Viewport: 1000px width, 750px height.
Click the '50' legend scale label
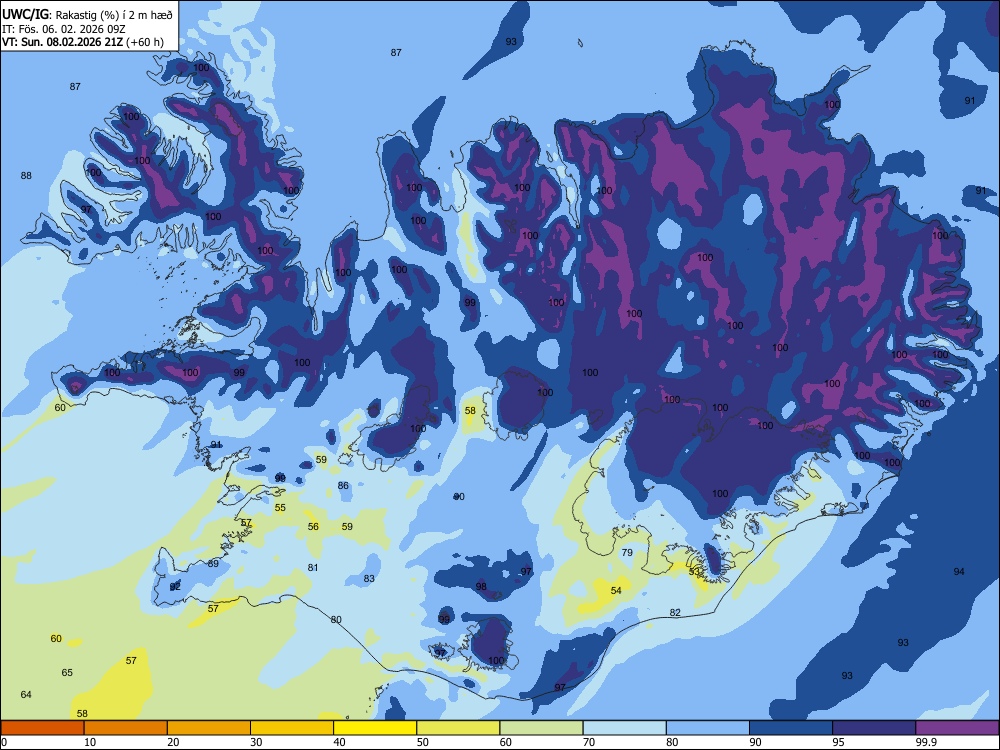[x=422, y=742]
